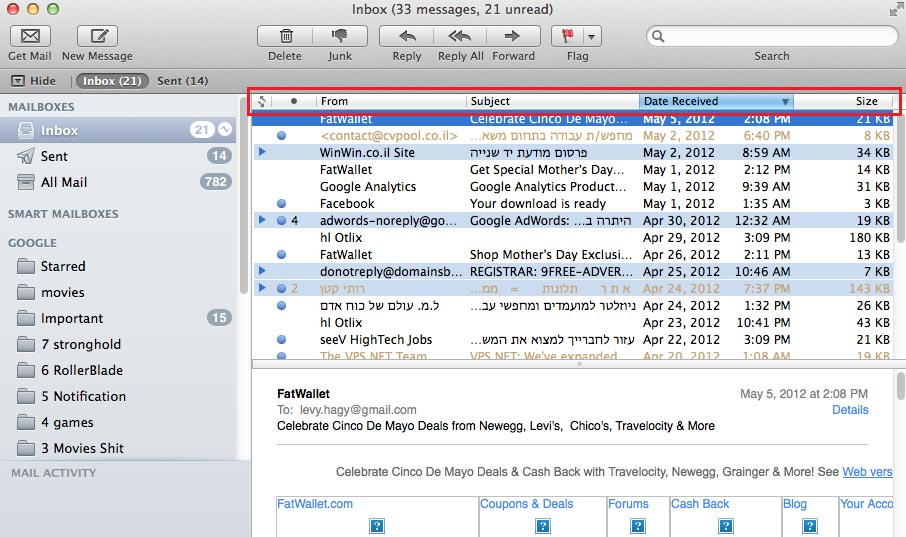This screenshot has width=906, height=537.
Task: Open Forums link in email
Action: [x=628, y=503]
